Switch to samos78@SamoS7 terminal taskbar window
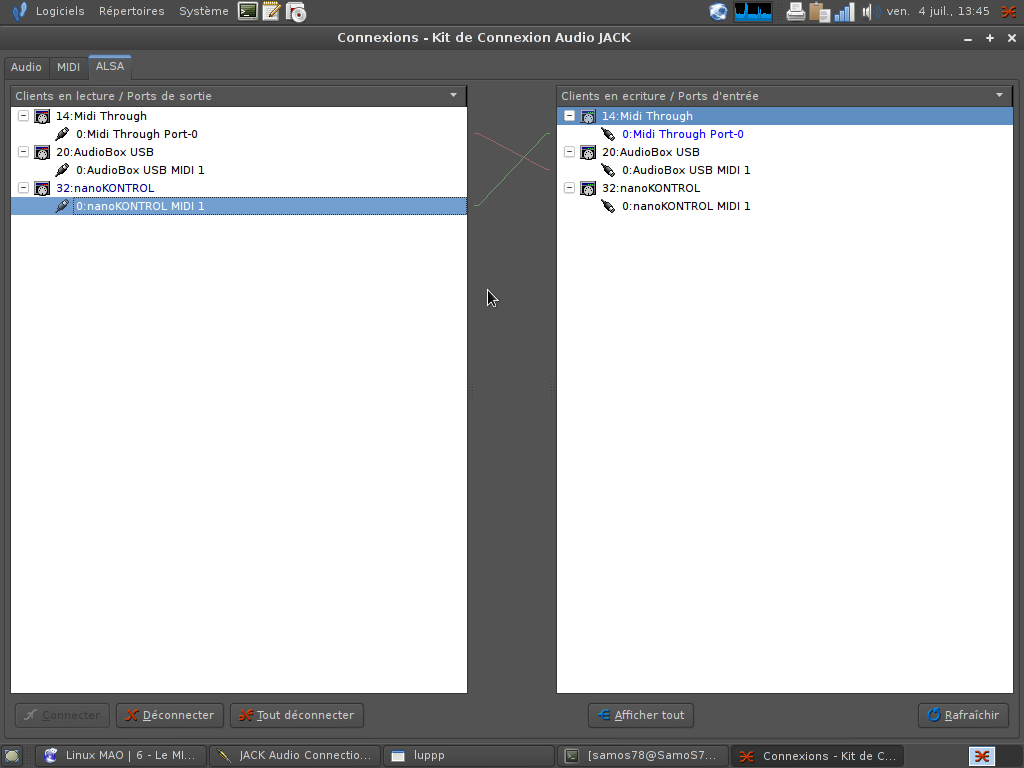This screenshot has height=768, width=1024. 643,756
